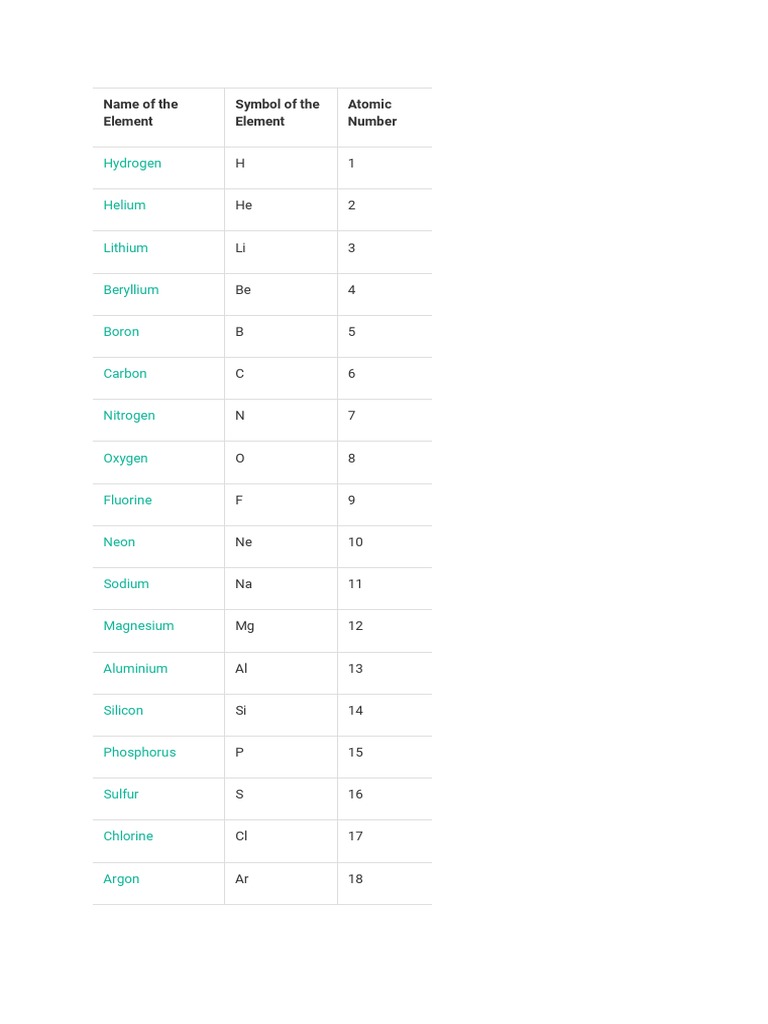
Task: Select the Beryllium link
Action: click(131, 290)
